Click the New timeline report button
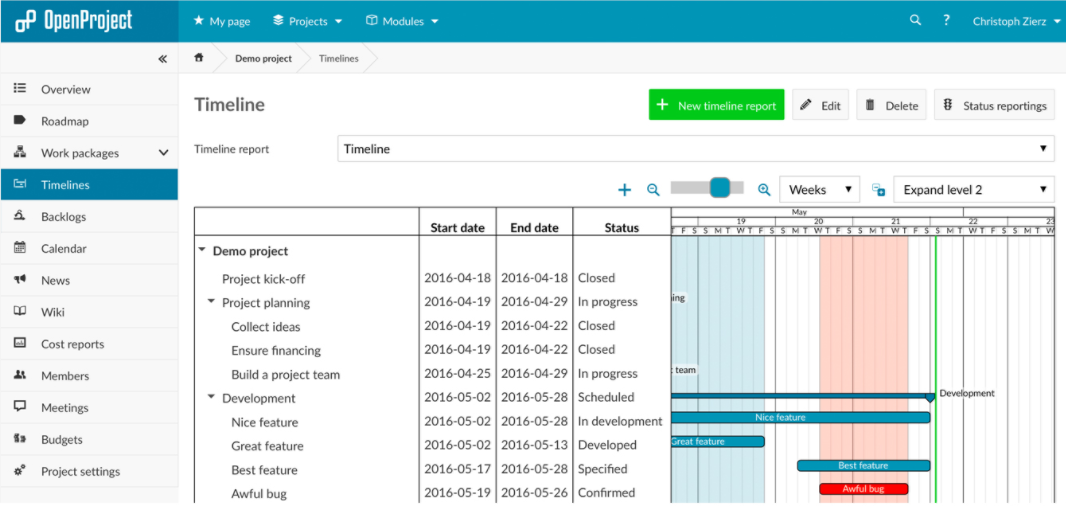The width and height of the screenshot is (1066, 506). click(x=716, y=105)
